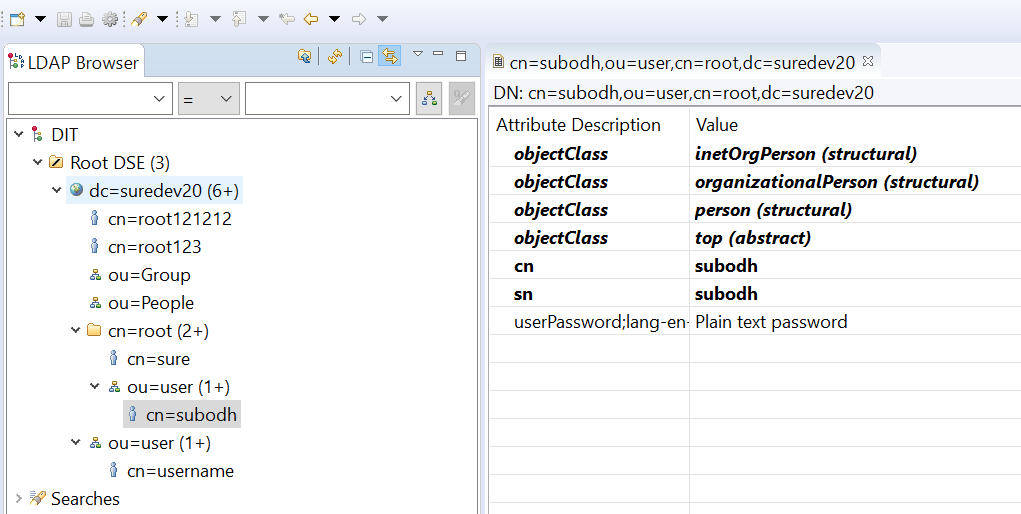This screenshot has width=1021, height=514.
Task: Collapse the cn=root (2+) folder node
Action: (x=75, y=331)
